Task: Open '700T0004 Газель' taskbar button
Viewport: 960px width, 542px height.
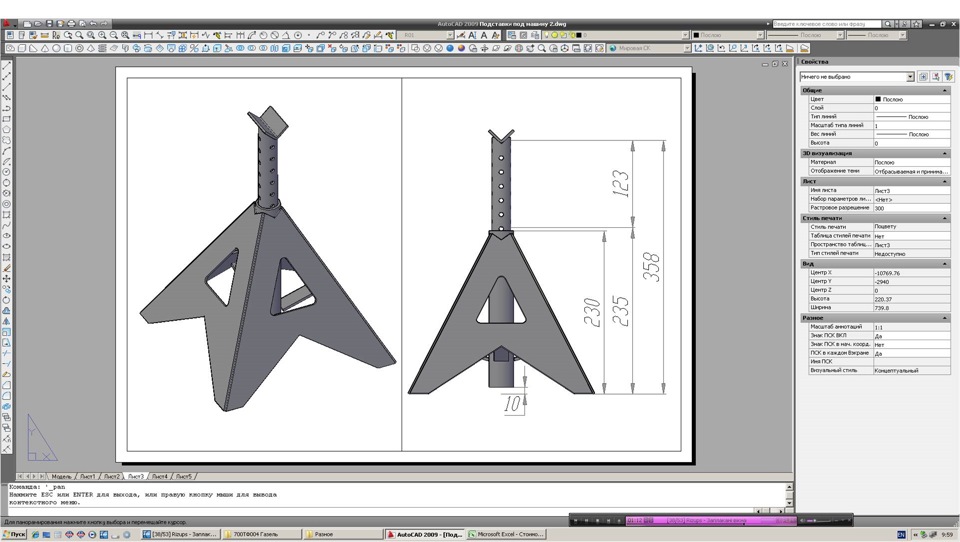Action: click(261, 534)
